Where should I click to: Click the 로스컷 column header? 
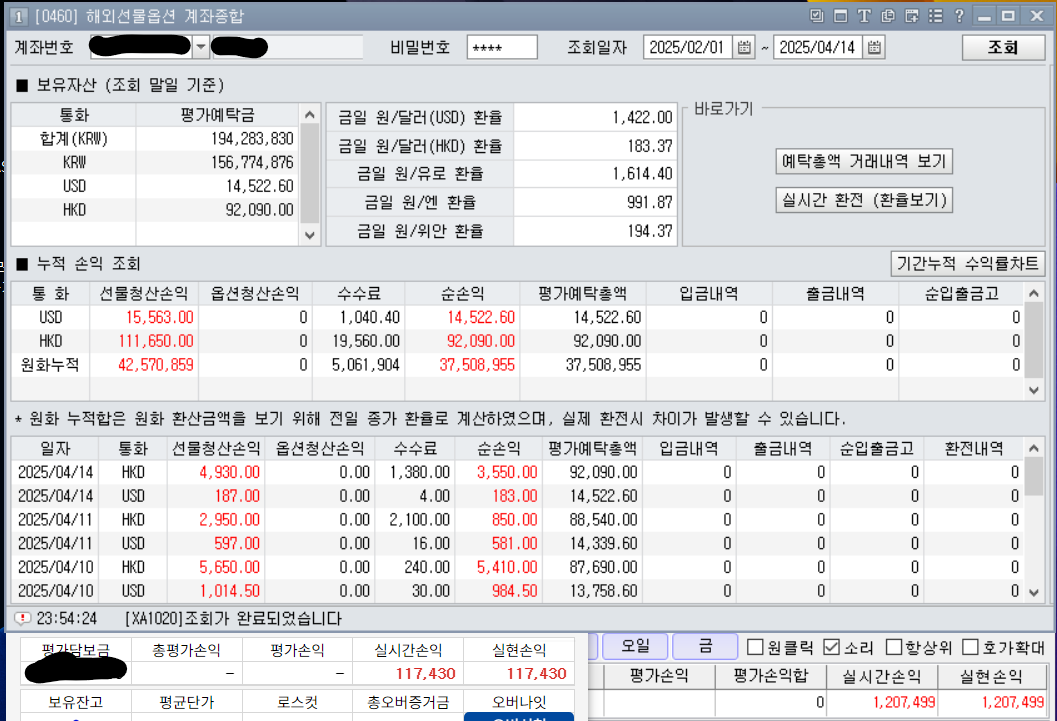pyautogui.click(x=297, y=702)
